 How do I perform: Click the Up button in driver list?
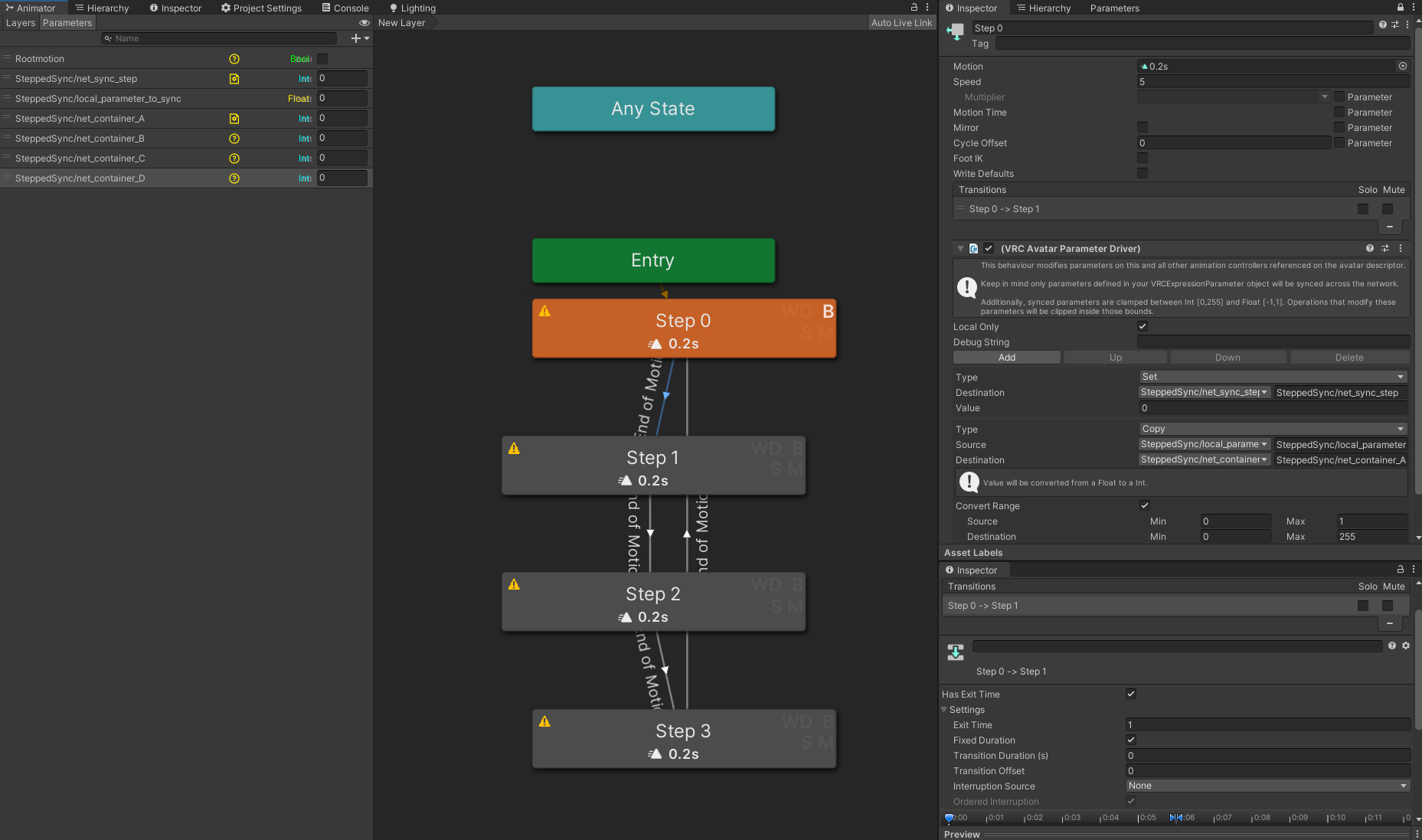[1116, 358]
